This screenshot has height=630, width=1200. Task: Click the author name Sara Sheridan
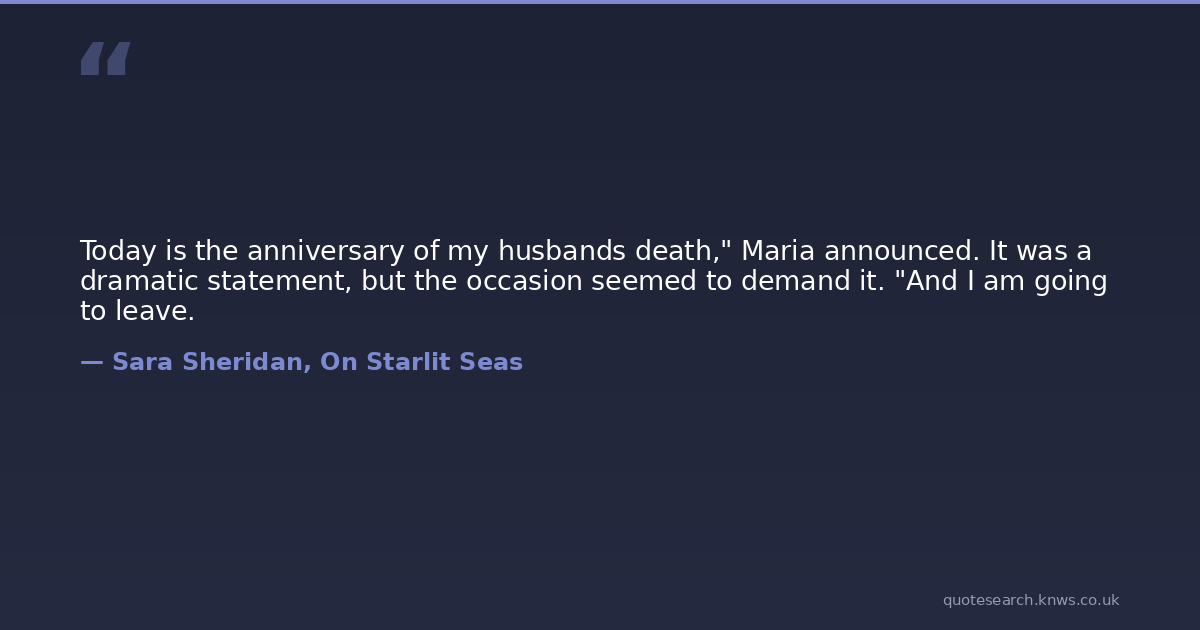click(208, 362)
